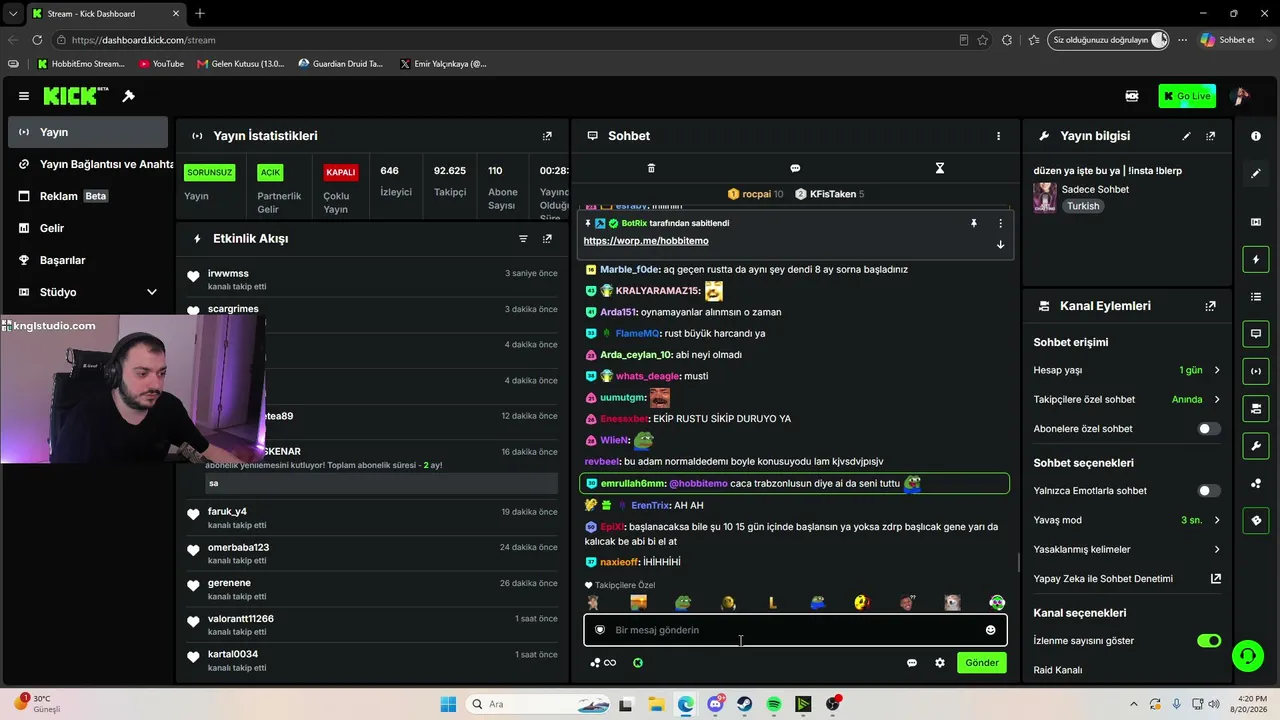Screen dimensions: 1280x720
Task: Open Yasaklanmış kelimeler chevron
Action: pos(1217,549)
